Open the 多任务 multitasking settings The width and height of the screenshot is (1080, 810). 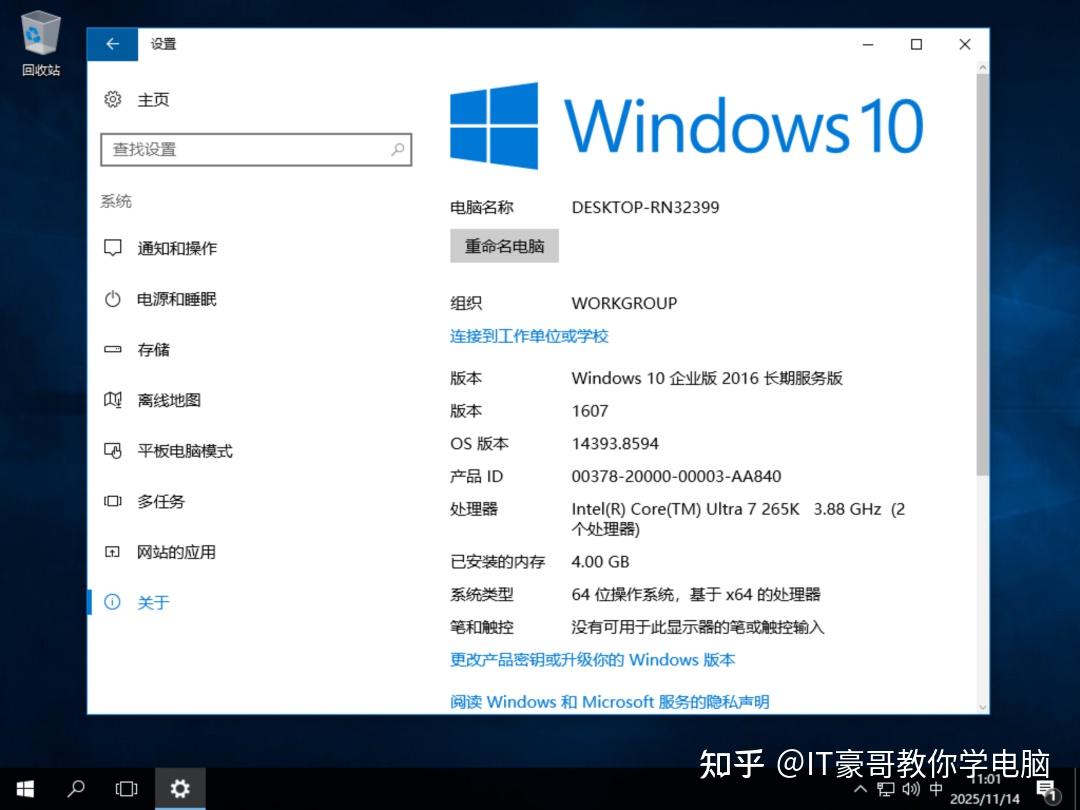click(160, 501)
